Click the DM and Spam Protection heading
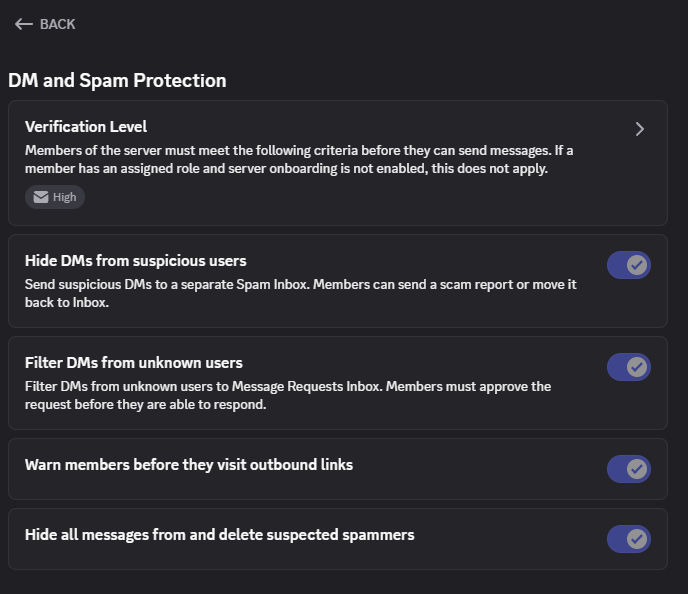Image resolution: width=688 pixels, height=594 pixels. click(x=117, y=81)
